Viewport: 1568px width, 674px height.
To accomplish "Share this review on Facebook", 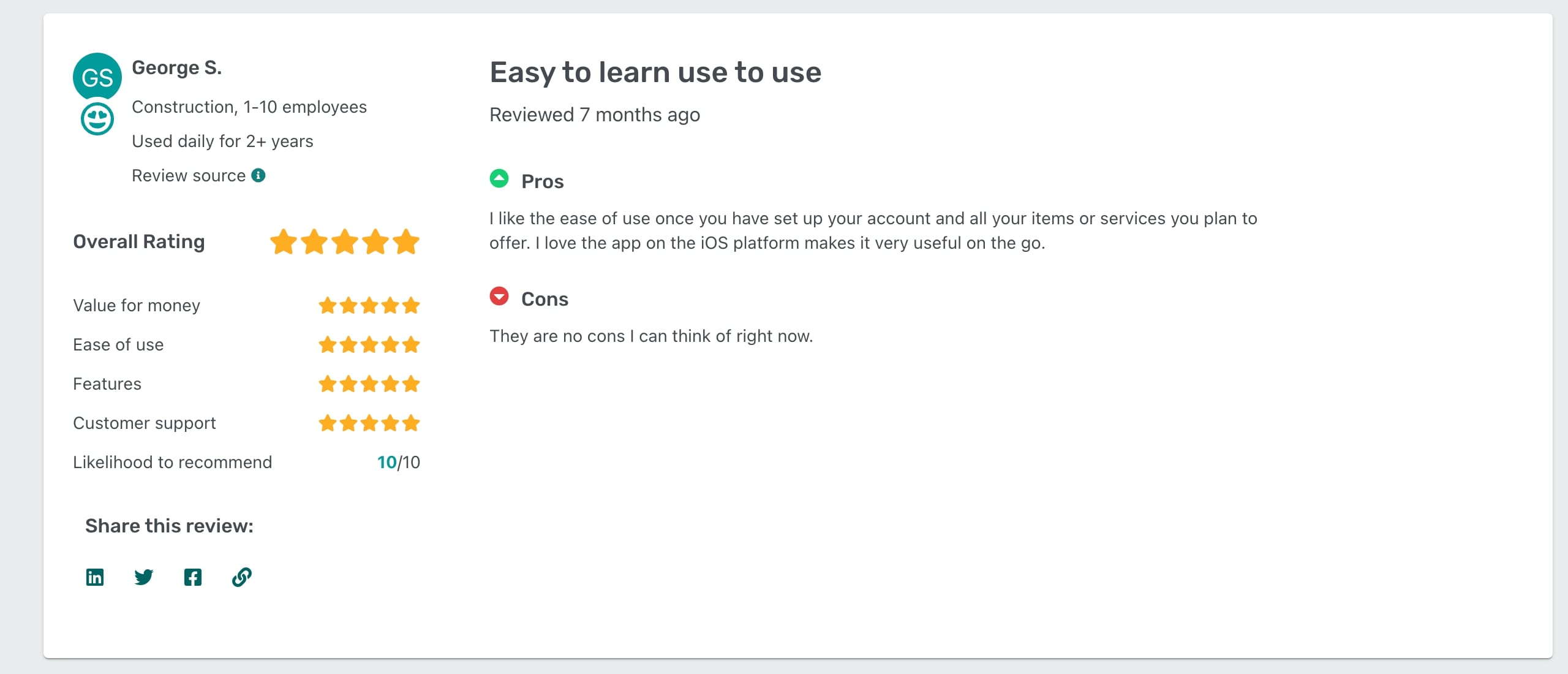I will click(193, 577).
